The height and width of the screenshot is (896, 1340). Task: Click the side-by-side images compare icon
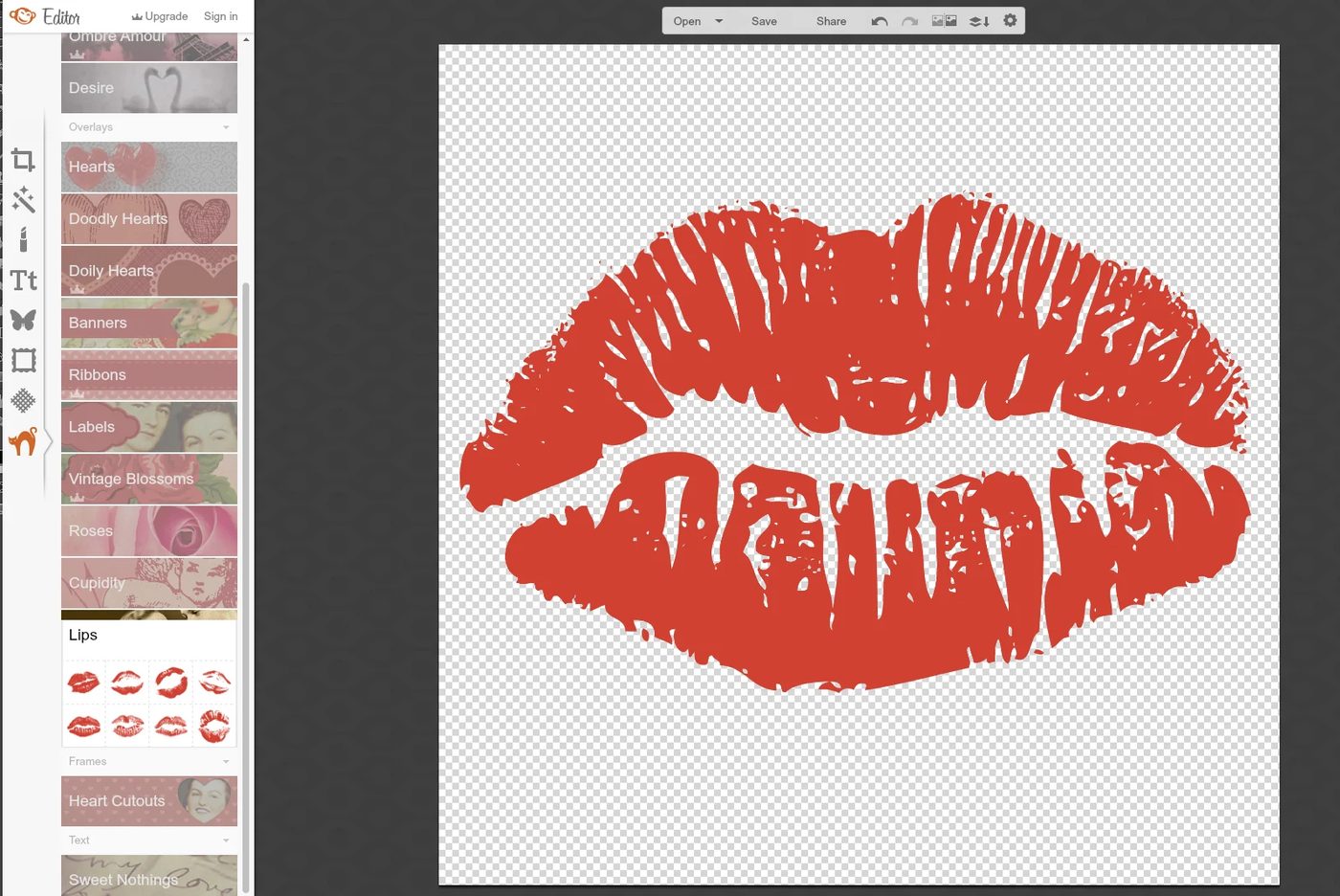click(x=945, y=20)
